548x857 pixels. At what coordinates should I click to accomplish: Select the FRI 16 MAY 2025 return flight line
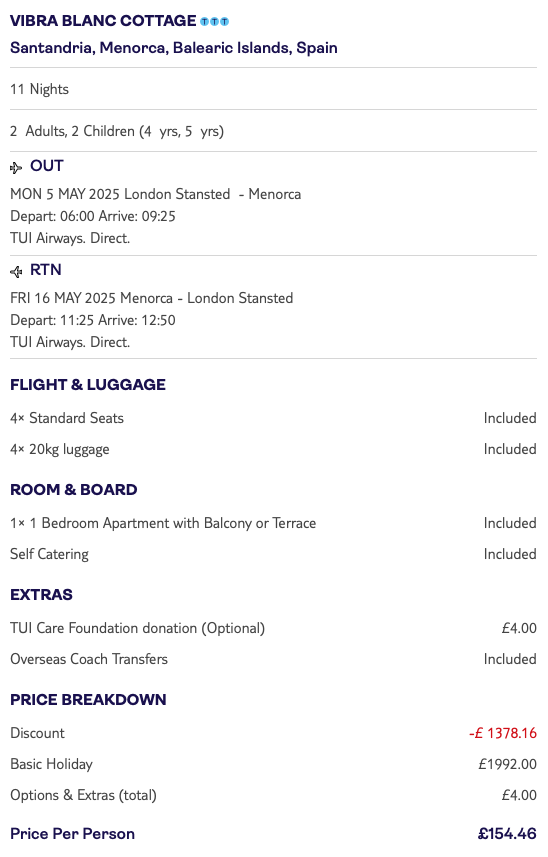(x=152, y=298)
